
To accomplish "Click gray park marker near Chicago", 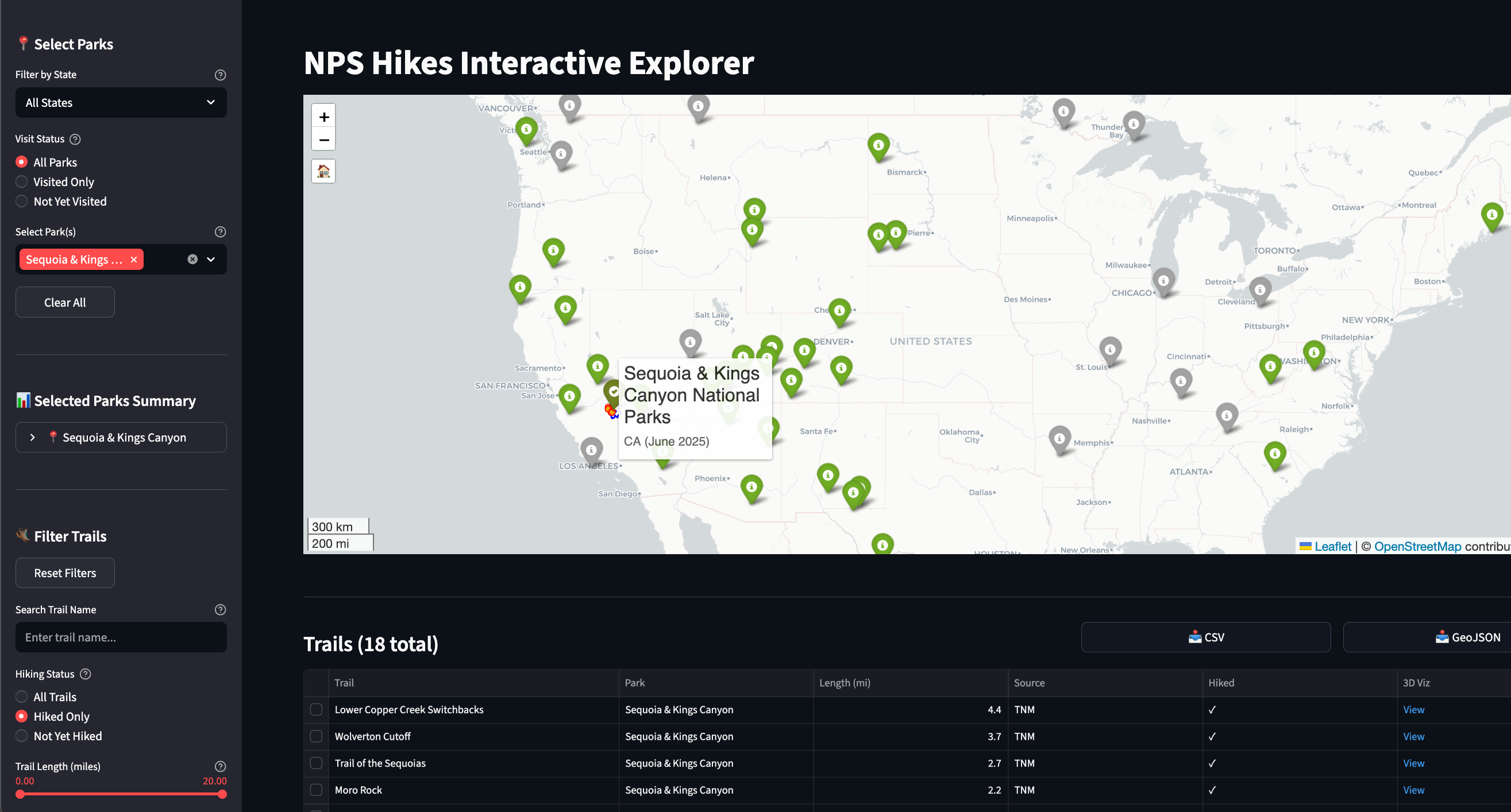I will 1163,281.
